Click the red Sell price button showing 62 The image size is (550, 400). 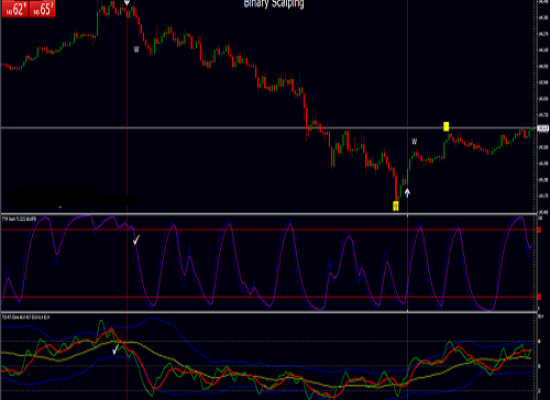(x=15, y=9)
